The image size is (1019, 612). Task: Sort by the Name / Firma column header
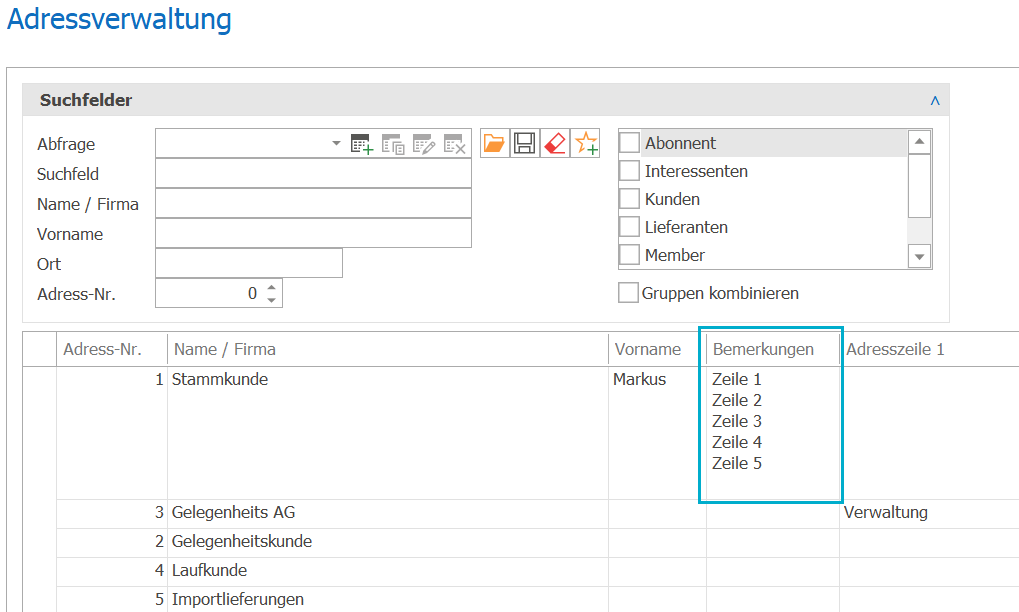(388, 350)
